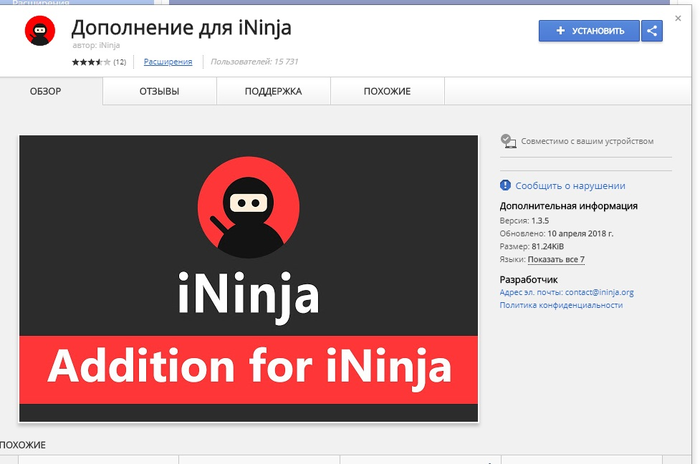
Task: Click the device compatibility check icon
Action: (508, 141)
